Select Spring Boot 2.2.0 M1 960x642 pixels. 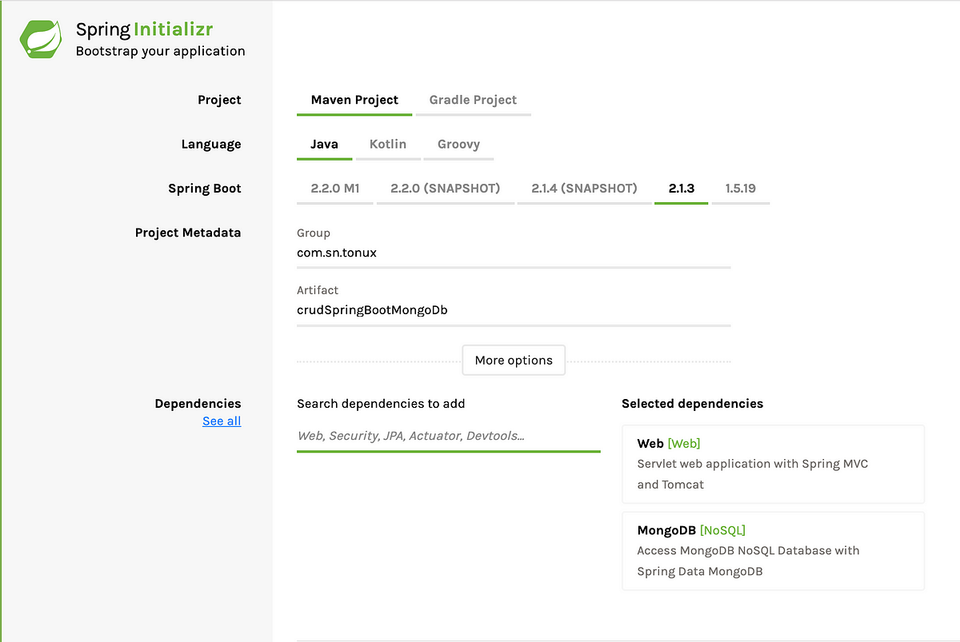tap(334, 188)
